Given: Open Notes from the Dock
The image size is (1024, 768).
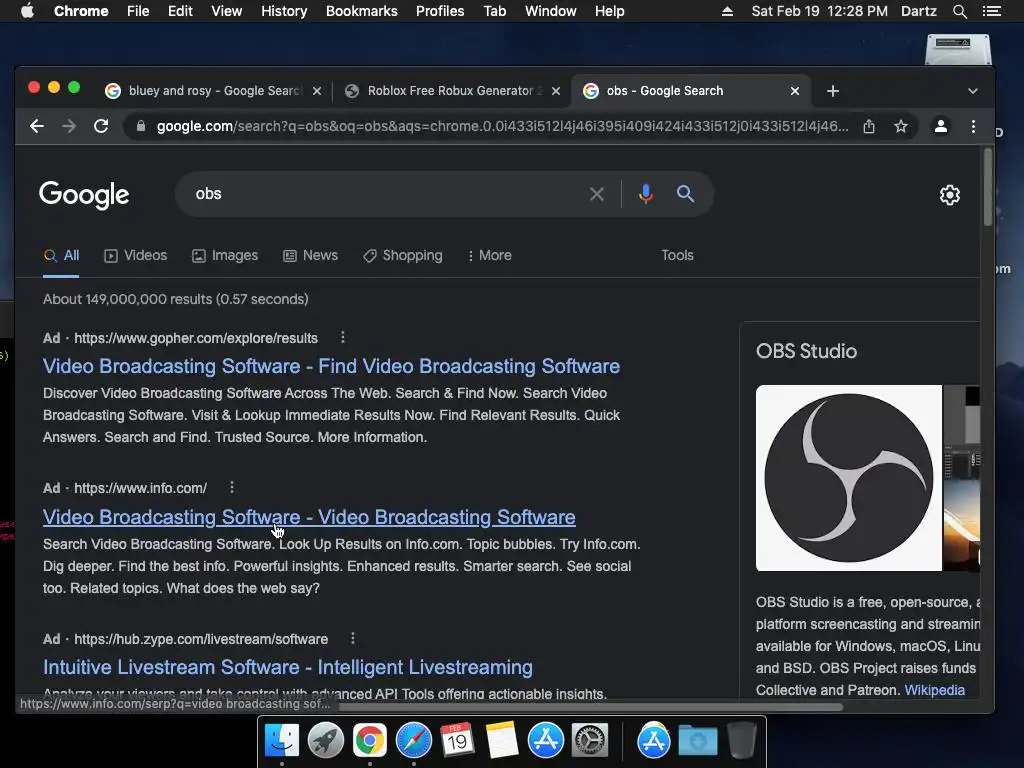Looking at the screenshot, I should click(x=502, y=741).
